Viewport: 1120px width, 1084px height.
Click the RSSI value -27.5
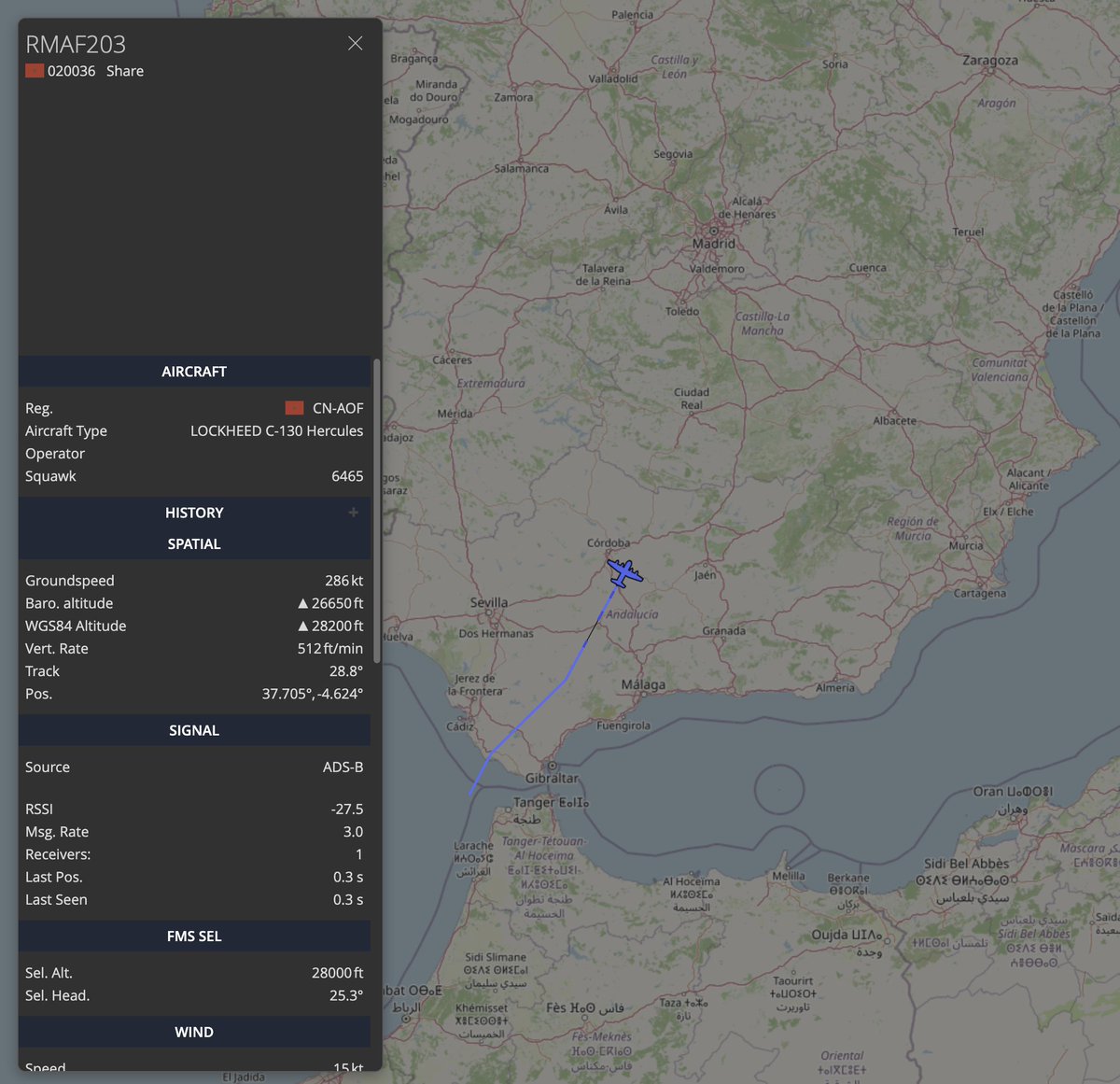pyautogui.click(x=347, y=809)
